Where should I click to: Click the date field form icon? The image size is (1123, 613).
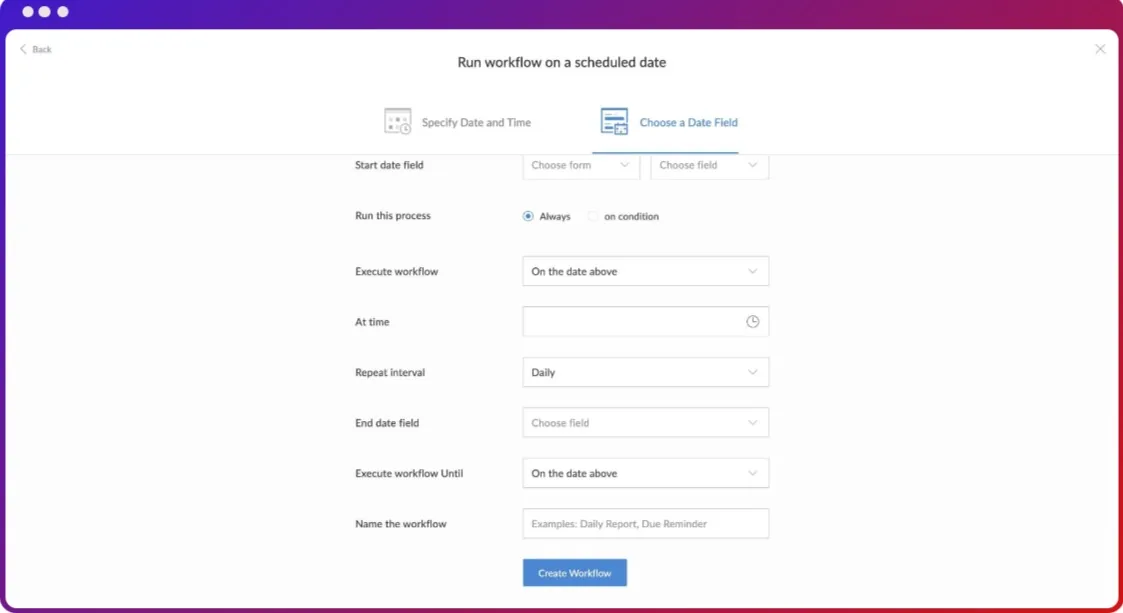(x=614, y=121)
